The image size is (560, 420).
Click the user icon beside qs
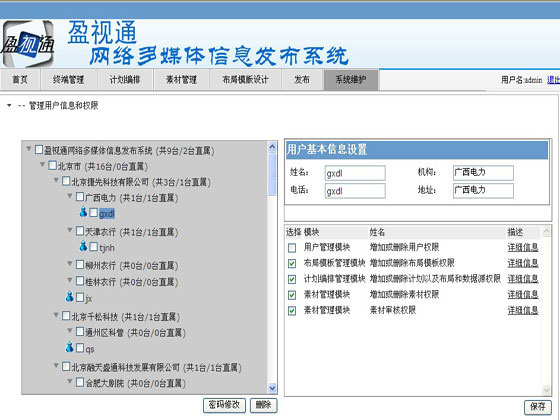click(70, 347)
